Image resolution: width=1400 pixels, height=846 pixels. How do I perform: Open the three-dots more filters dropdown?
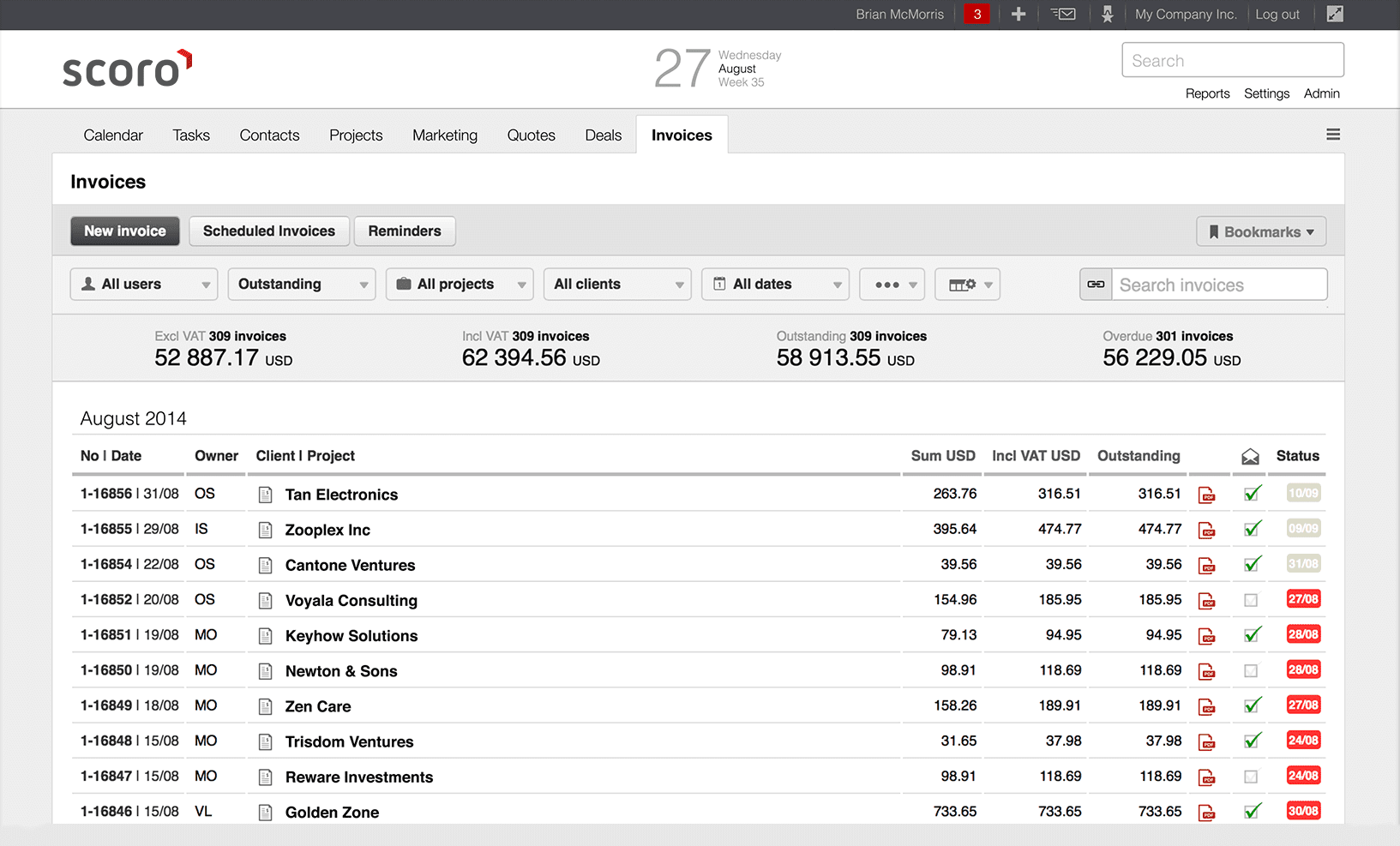892,285
